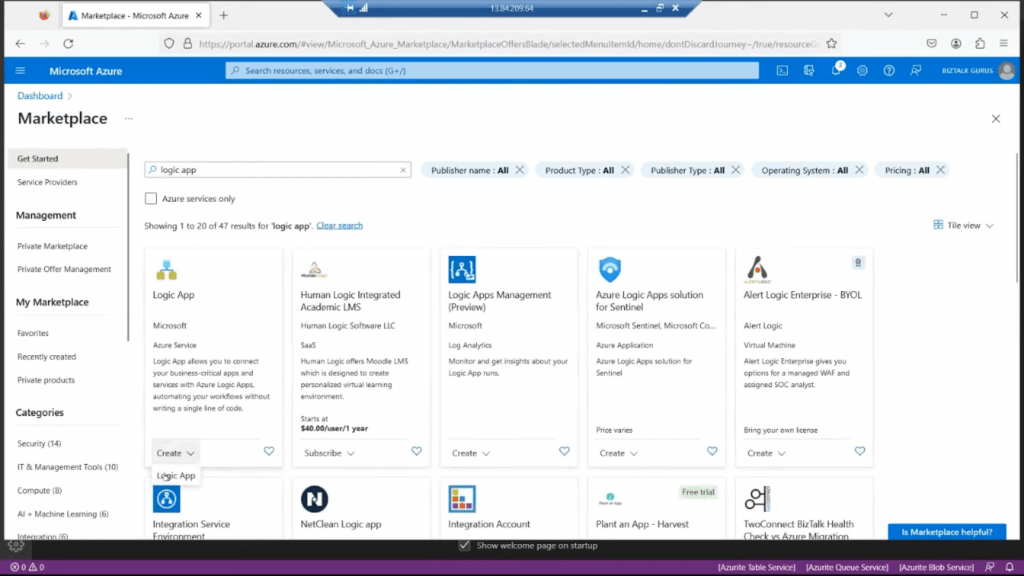The image size is (1024, 576).
Task: Expand Create dropdown on Alert Logic Enterprise
Action: tap(766, 453)
